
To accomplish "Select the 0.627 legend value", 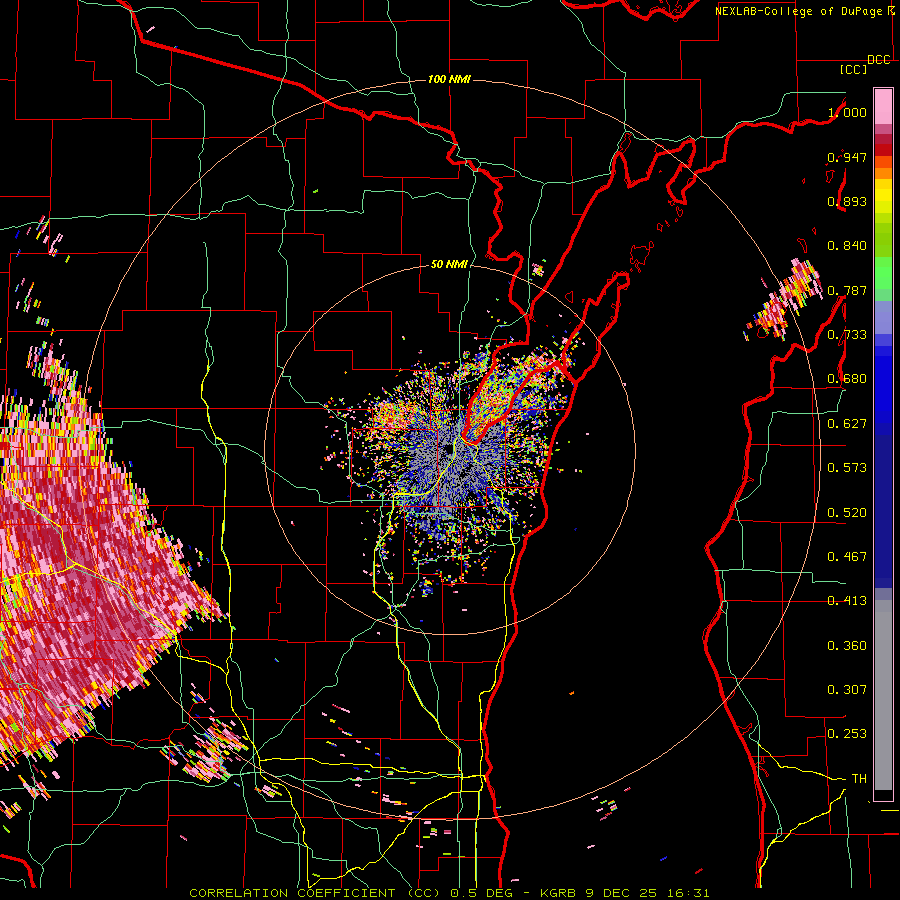I will tap(847, 423).
